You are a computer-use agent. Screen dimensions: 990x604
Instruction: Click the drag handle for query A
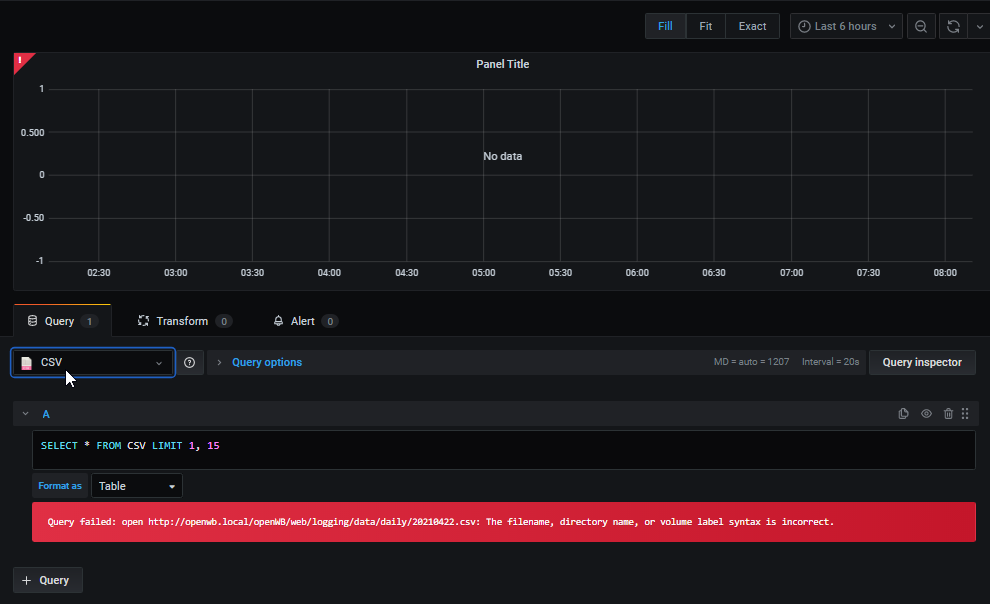965,414
